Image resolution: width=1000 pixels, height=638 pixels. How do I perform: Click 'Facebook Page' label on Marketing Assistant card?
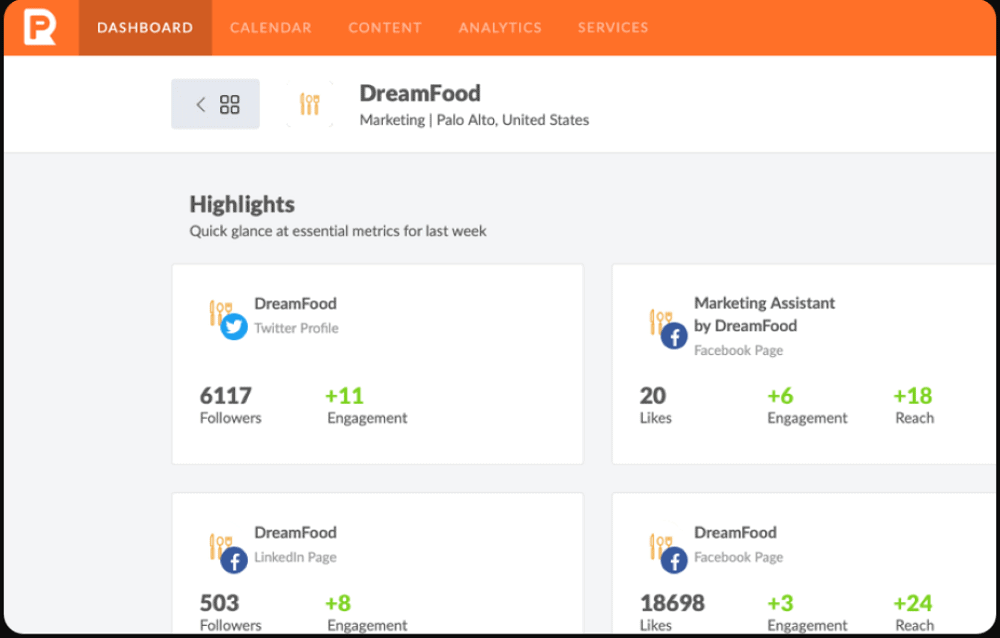[x=739, y=350]
